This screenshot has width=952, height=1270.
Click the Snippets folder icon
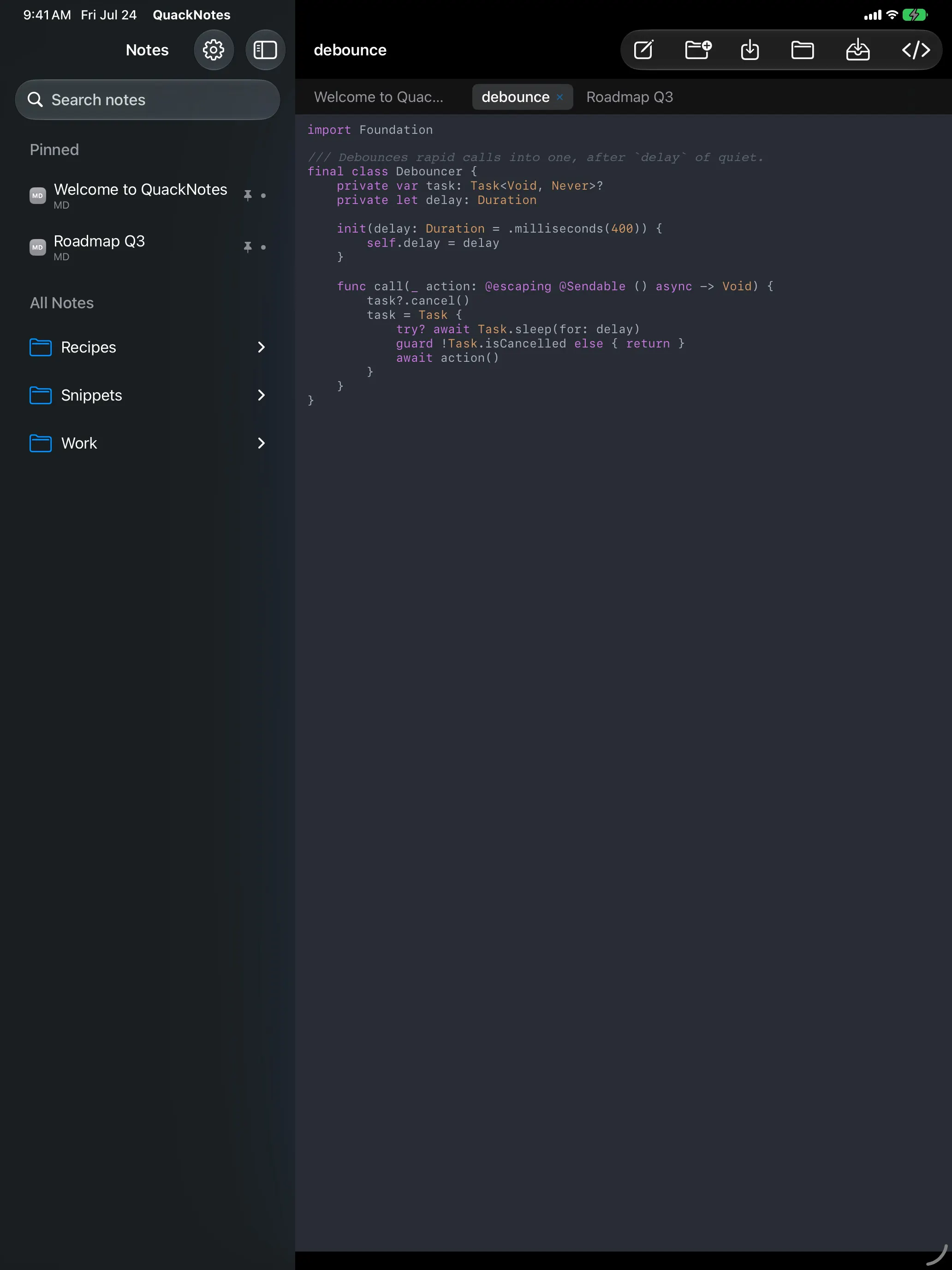click(x=40, y=395)
